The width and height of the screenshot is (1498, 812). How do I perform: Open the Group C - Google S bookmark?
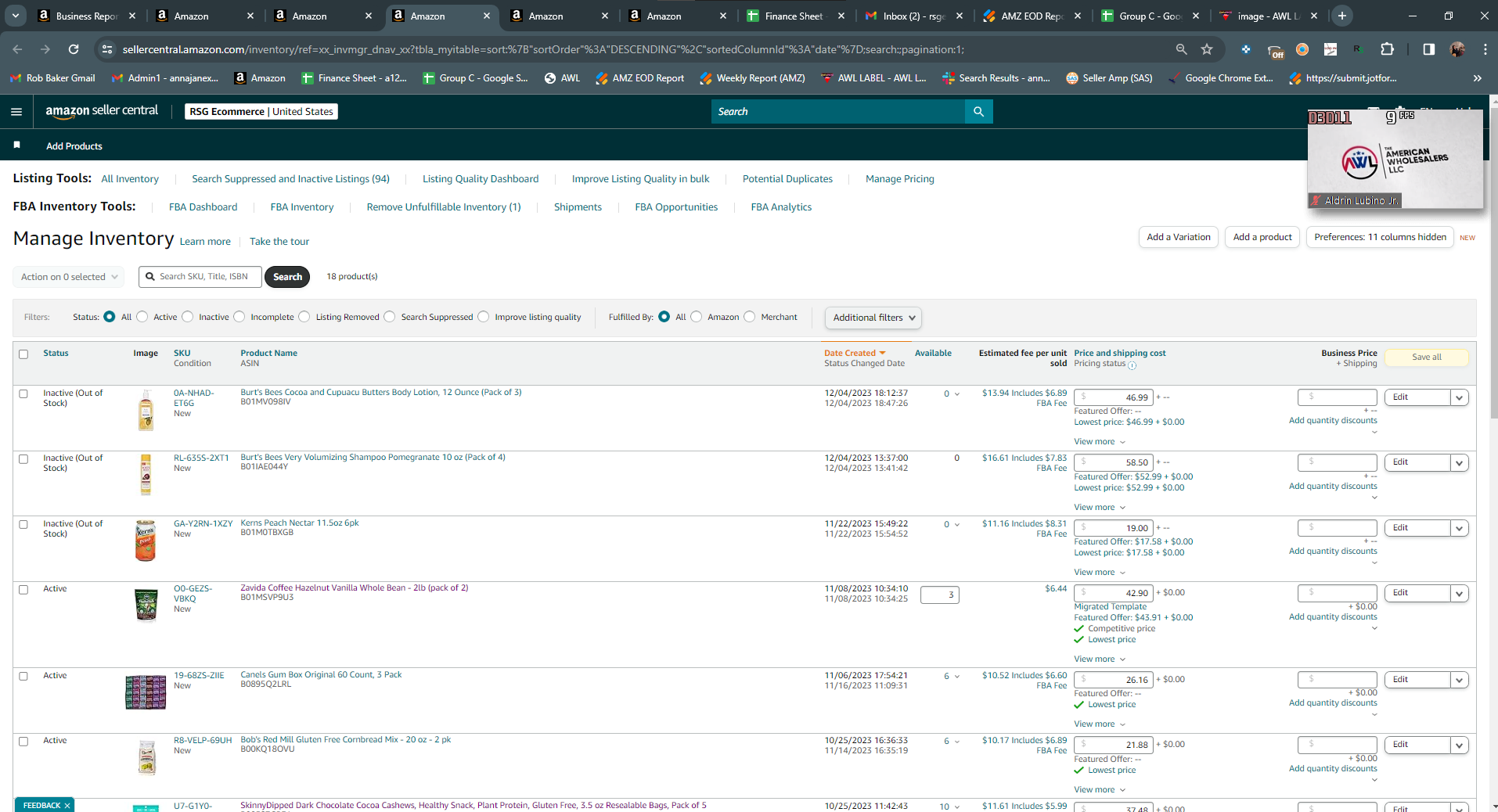[475, 78]
